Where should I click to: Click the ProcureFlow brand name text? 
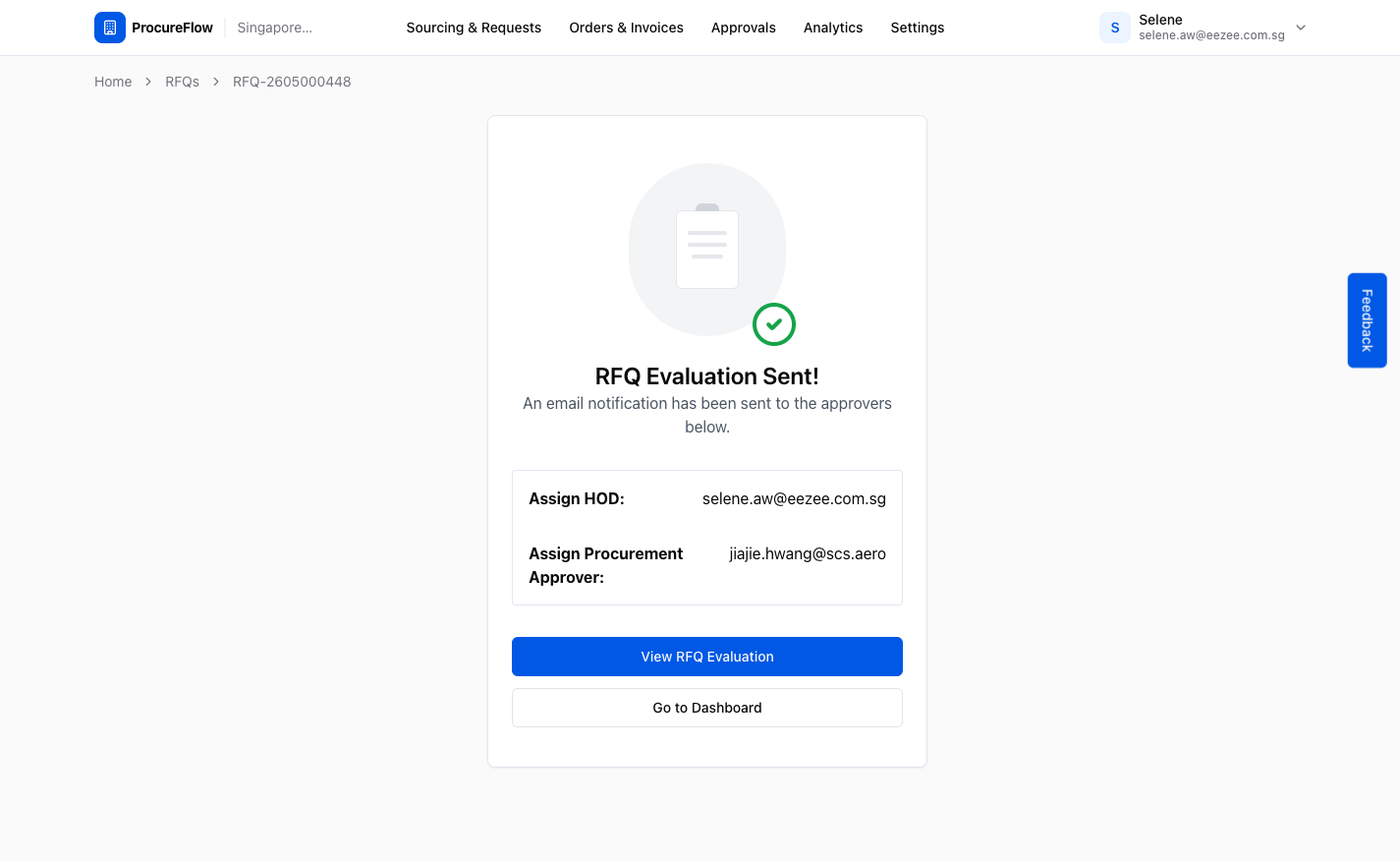coord(172,28)
